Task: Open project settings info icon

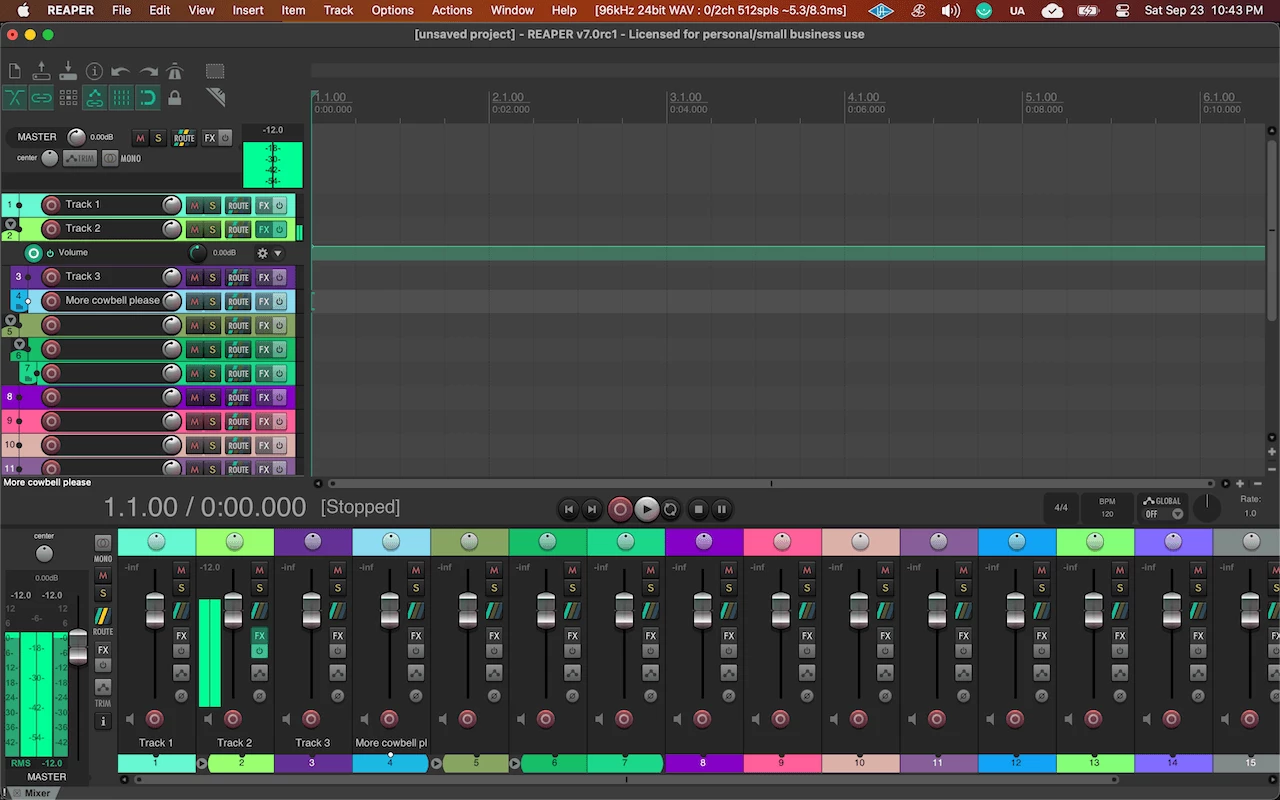Action: [x=95, y=72]
